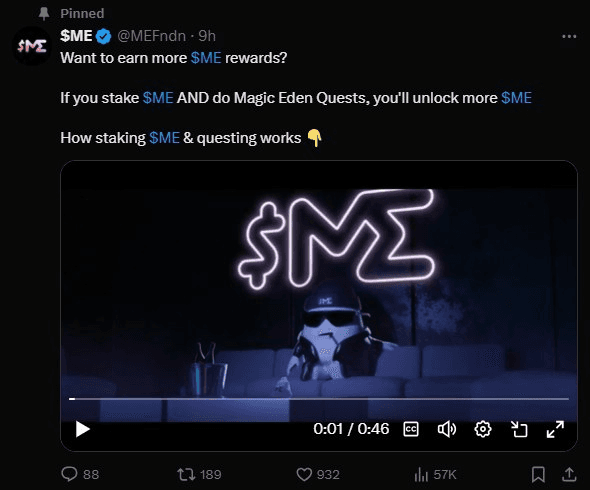Open the @MEFndn handle link
The image size is (590, 490).
(x=152, y=36)
